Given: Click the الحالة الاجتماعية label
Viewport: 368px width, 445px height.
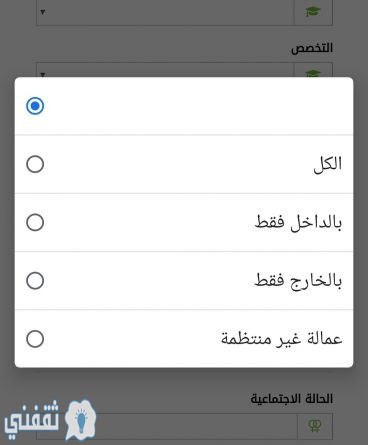Looking at the screenshot, I should 292,399.
